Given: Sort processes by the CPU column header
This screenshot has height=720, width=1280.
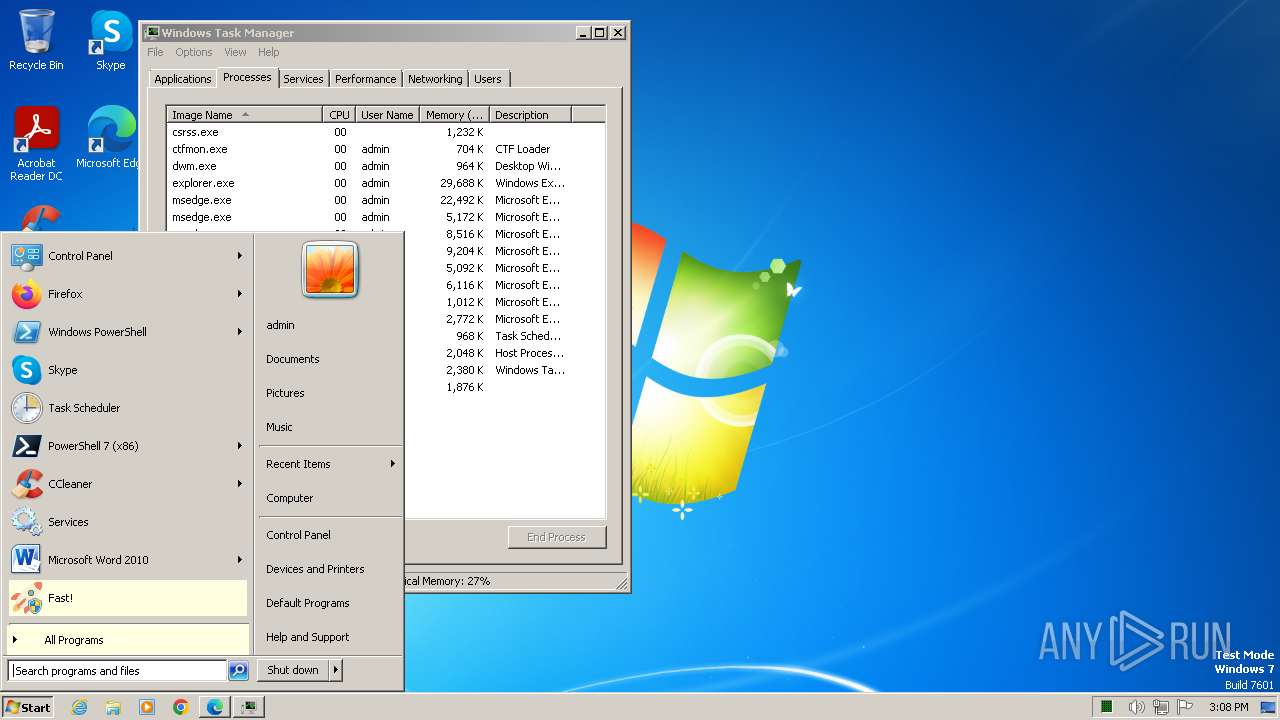Looking at the screenshot, I should [x=339, y=115].
